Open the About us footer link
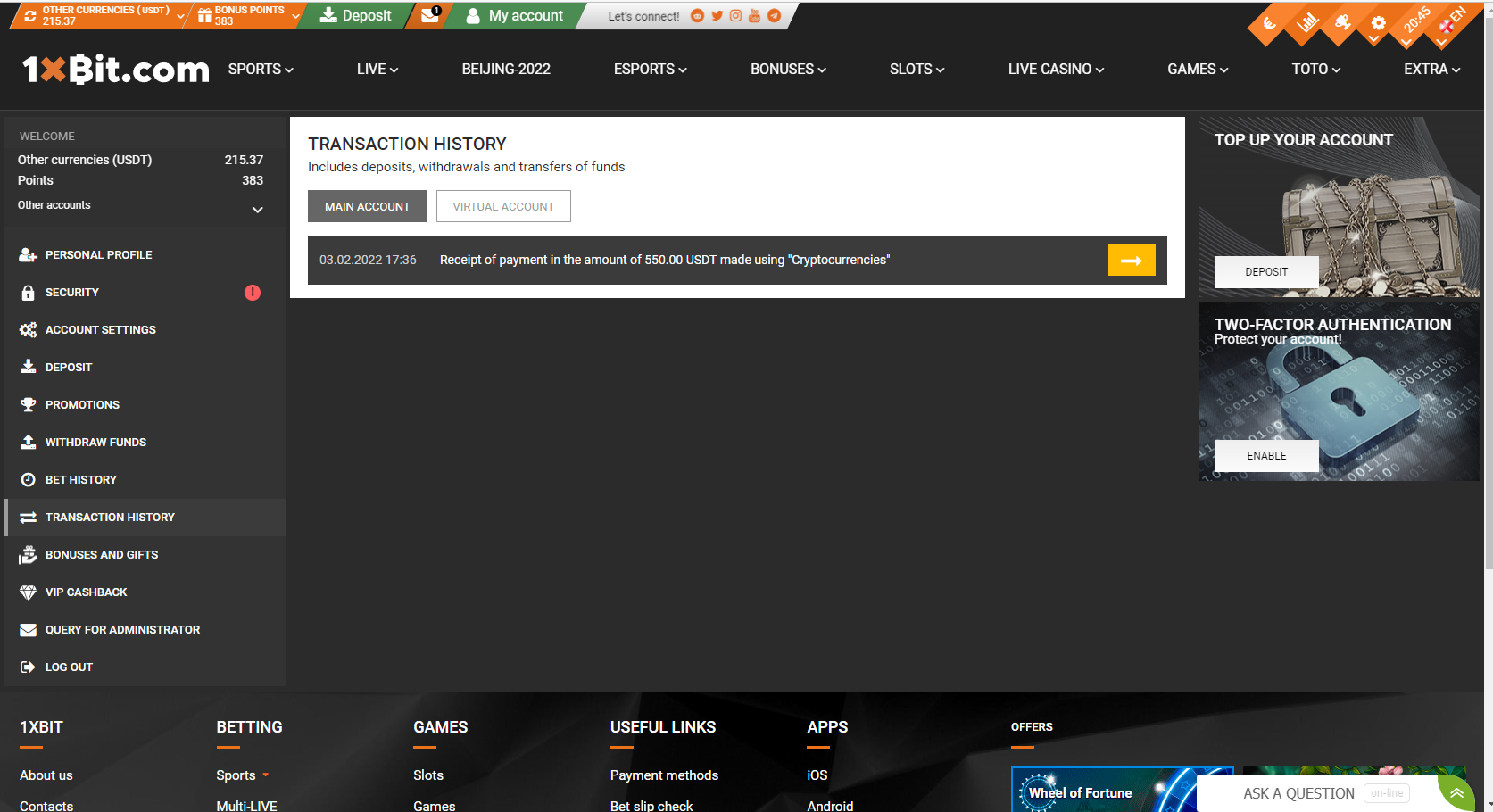This screenshot has width=1493, height=812. 46,775
